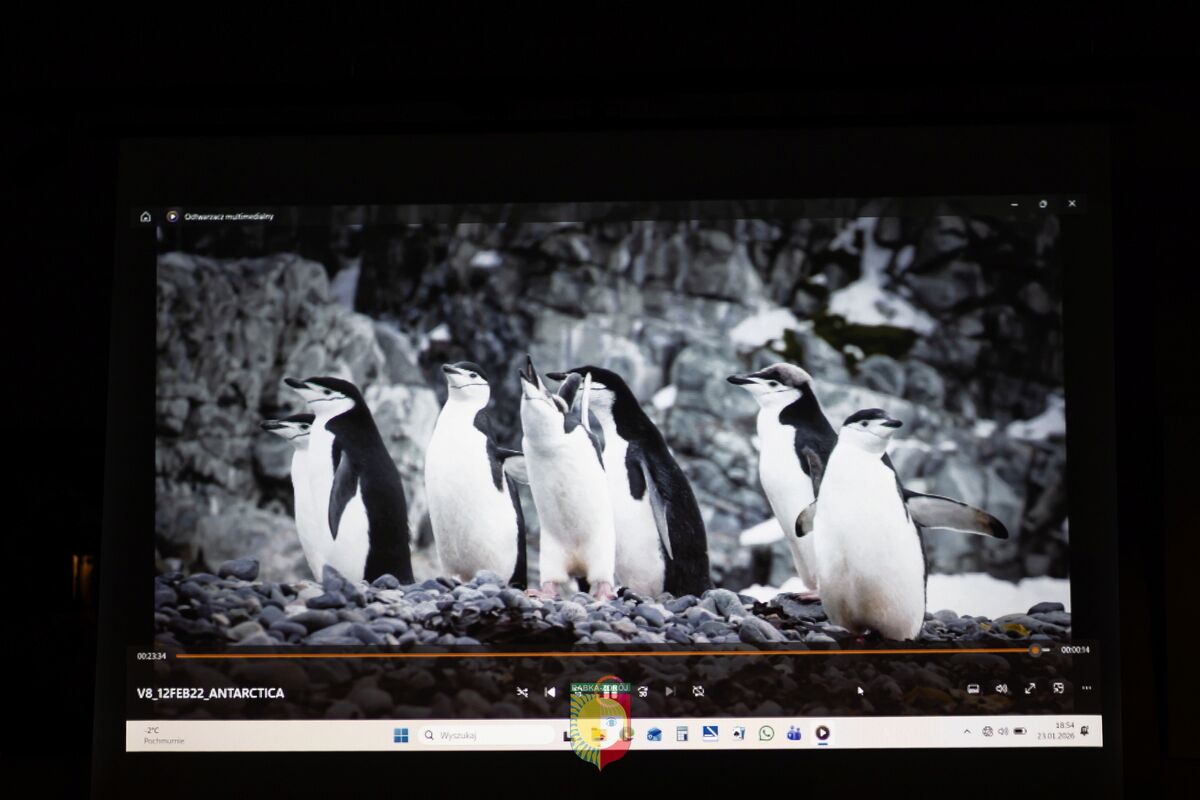The width and height of the screenshot is (1200, 800).
Task: Toggle shuffle playback mode
Action: [x=522, y=691]
